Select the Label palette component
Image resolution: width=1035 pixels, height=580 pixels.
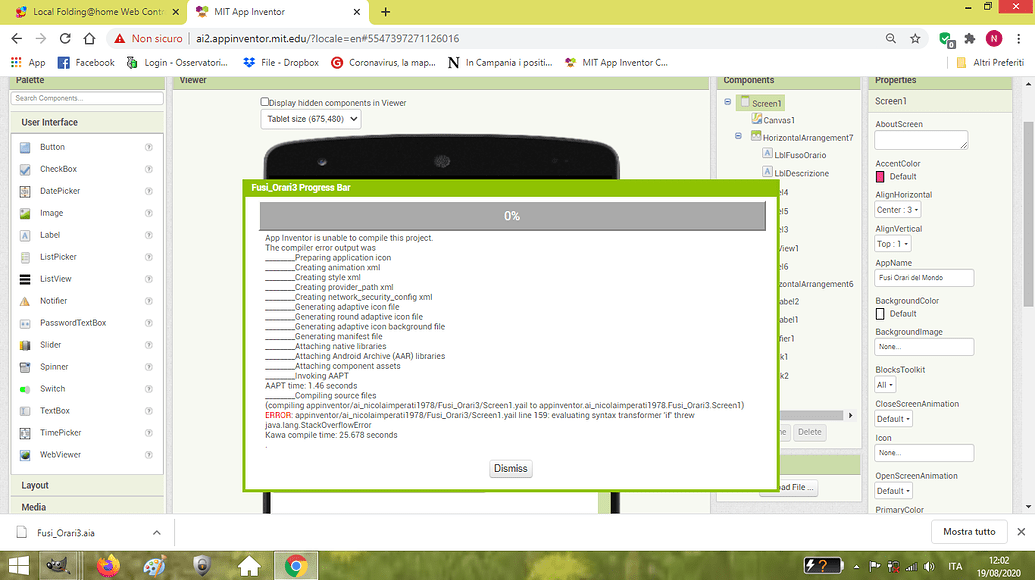tap(50, 235)
